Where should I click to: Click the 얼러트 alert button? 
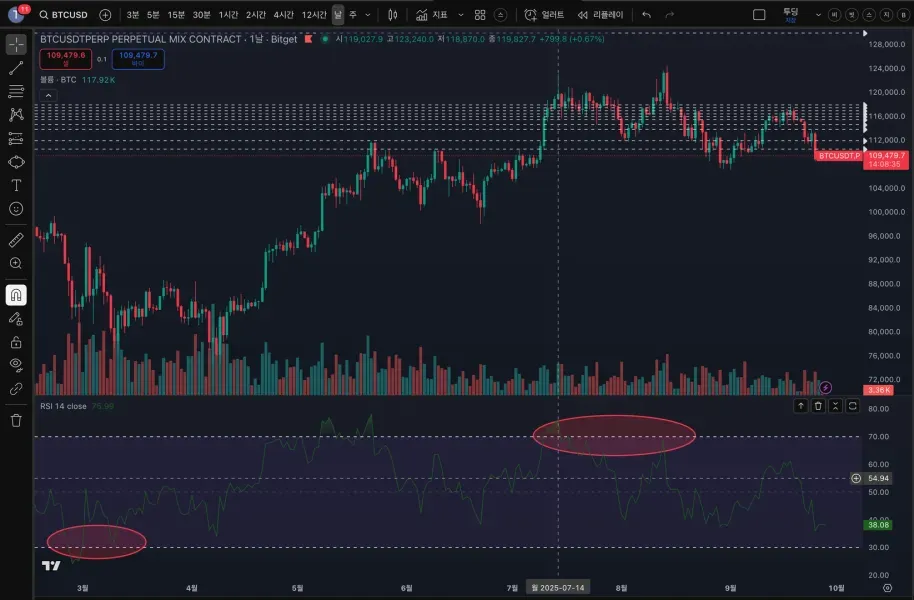click(554, 14)
